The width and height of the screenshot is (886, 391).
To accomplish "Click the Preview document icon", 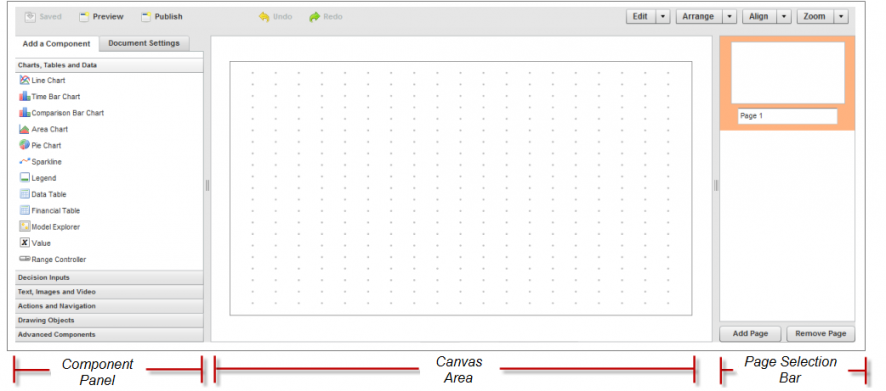I will [x=84, y=17].
